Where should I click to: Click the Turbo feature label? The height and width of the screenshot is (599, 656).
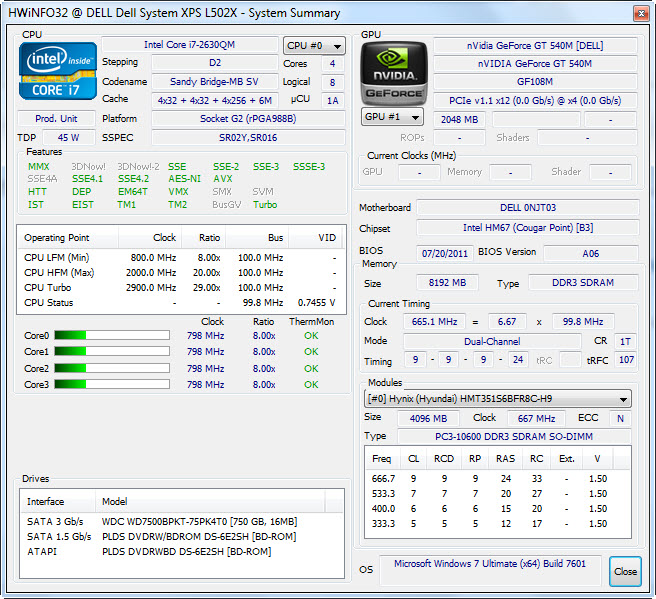(265, 205)
